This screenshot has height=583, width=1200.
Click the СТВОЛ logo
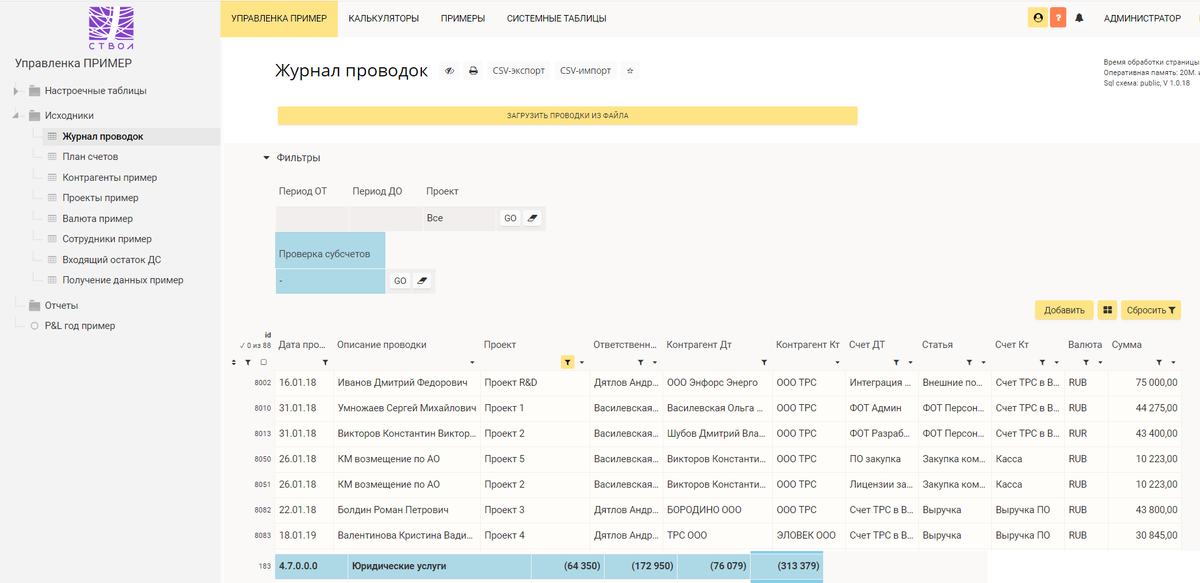tap(110, 28)
